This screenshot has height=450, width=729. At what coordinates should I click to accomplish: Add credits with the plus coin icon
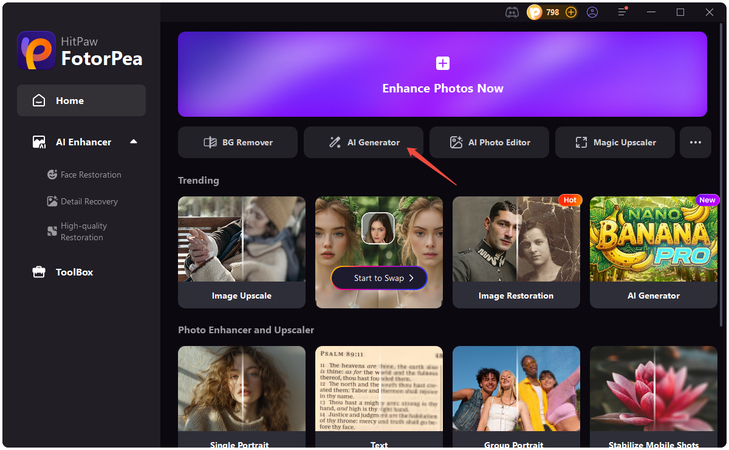tap(571, 13)
